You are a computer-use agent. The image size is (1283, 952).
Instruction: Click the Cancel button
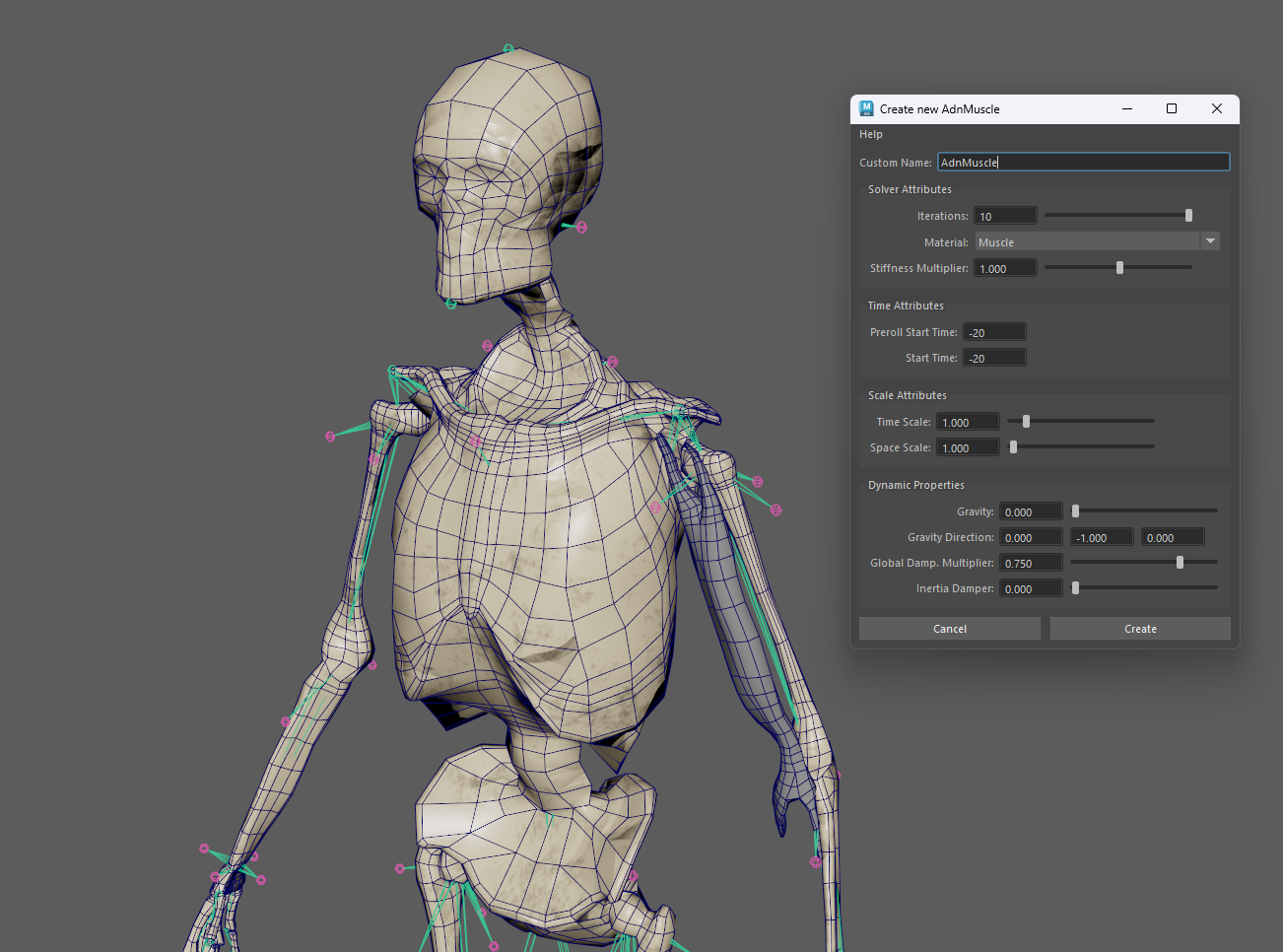click(949, 628)
